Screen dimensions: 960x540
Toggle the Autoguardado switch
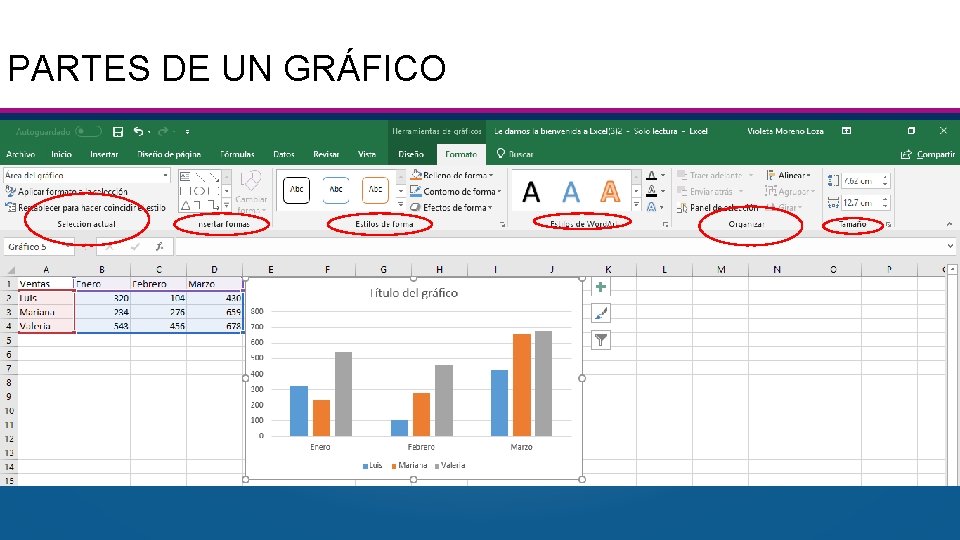pyautogui.click(x=88, y=132)
